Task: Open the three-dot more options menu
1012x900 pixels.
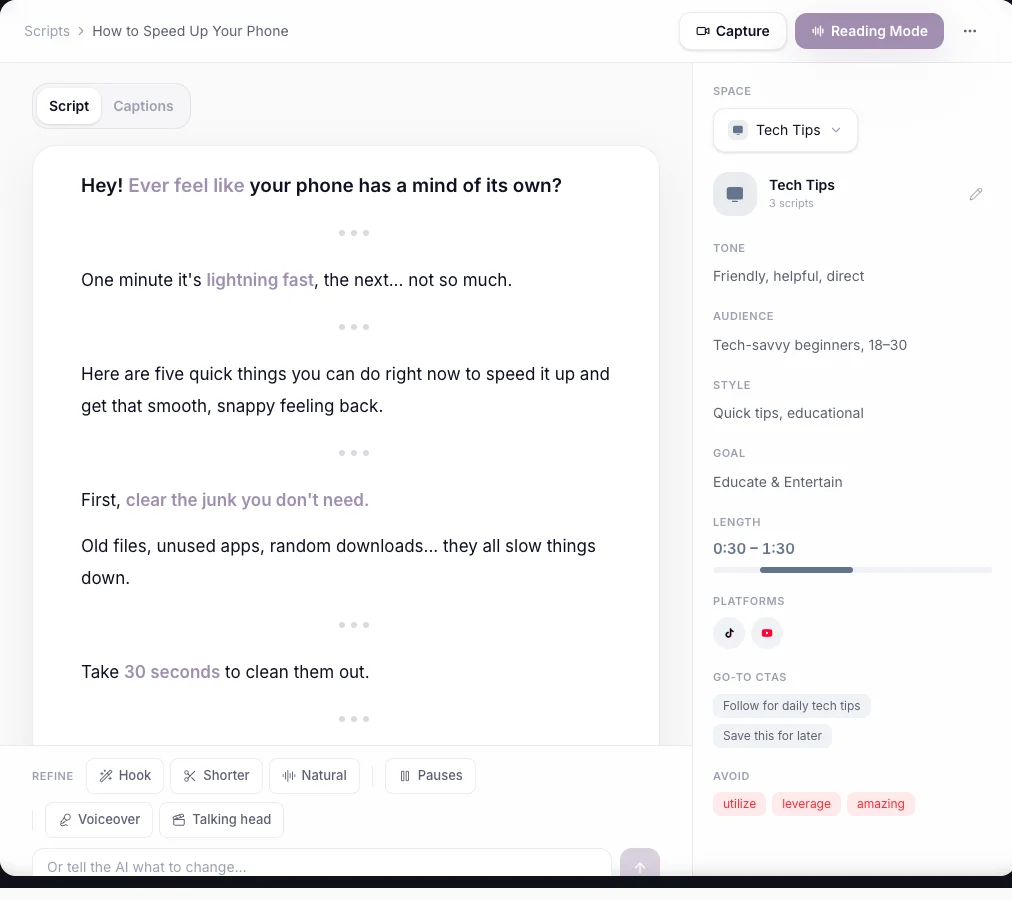Action: click(969, 31)
